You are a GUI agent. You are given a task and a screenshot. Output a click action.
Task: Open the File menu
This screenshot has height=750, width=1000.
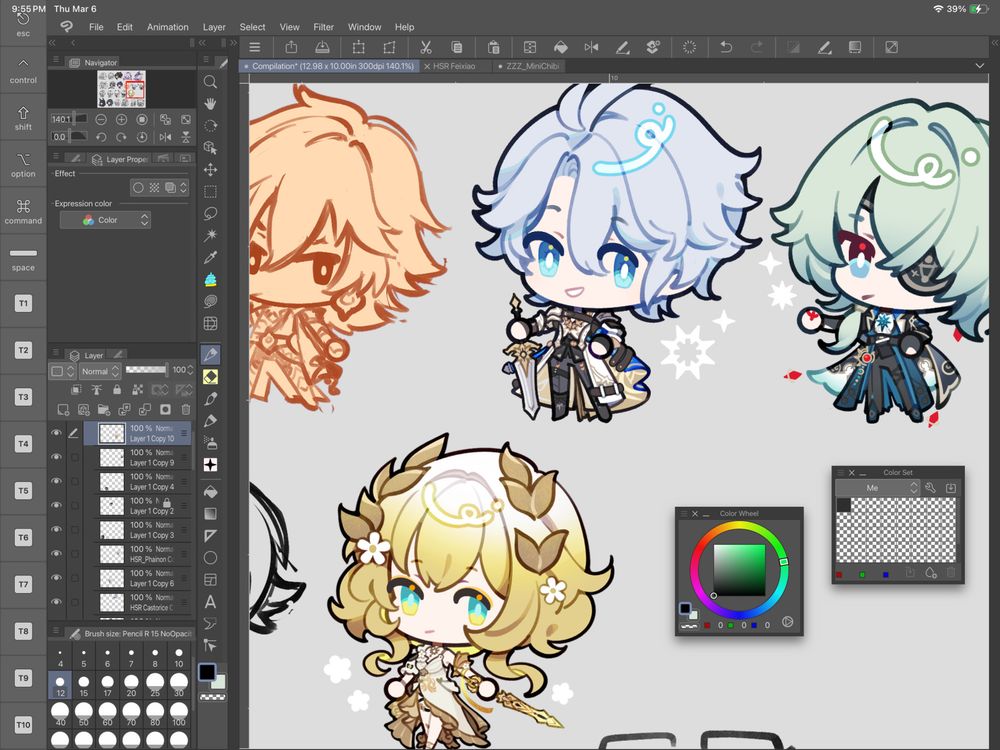point(96,27)
